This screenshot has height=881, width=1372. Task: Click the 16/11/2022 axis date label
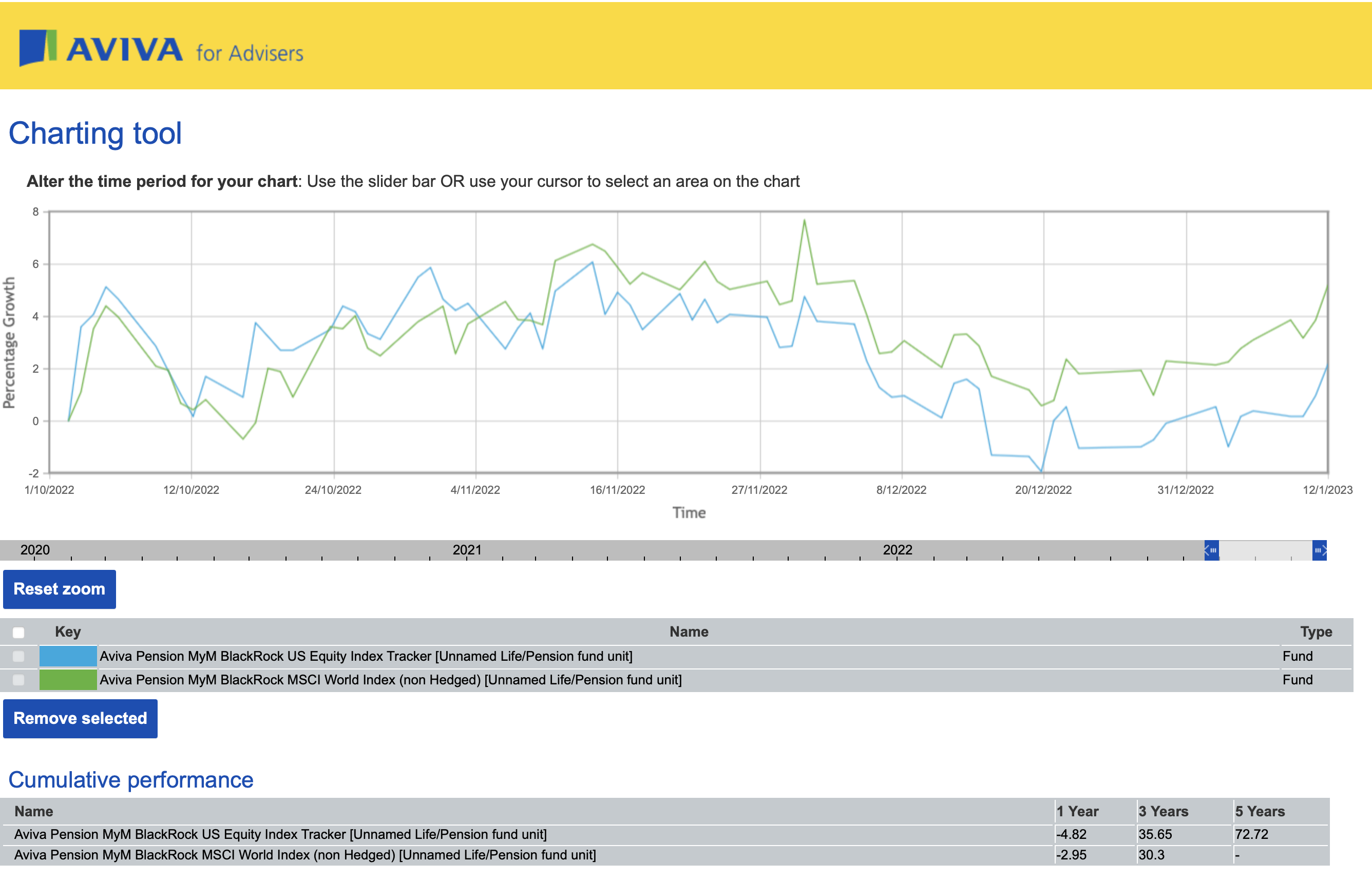coord(617,490)
